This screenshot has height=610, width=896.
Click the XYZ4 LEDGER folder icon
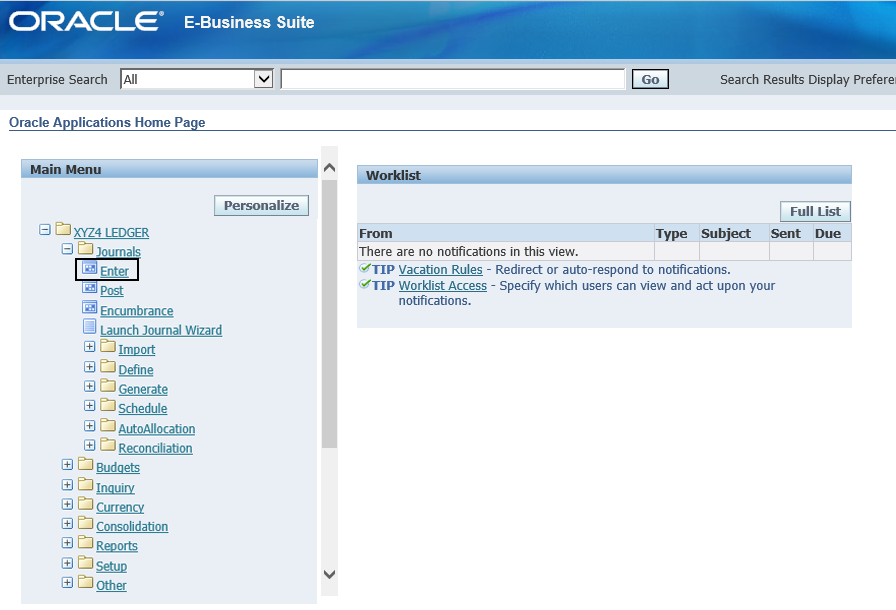point(63,229)
